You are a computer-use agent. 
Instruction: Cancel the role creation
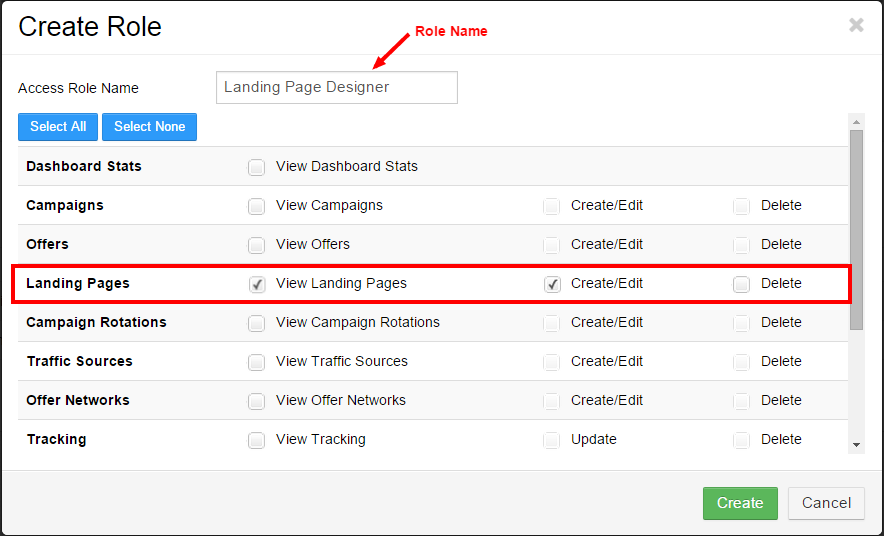(826, 503)
